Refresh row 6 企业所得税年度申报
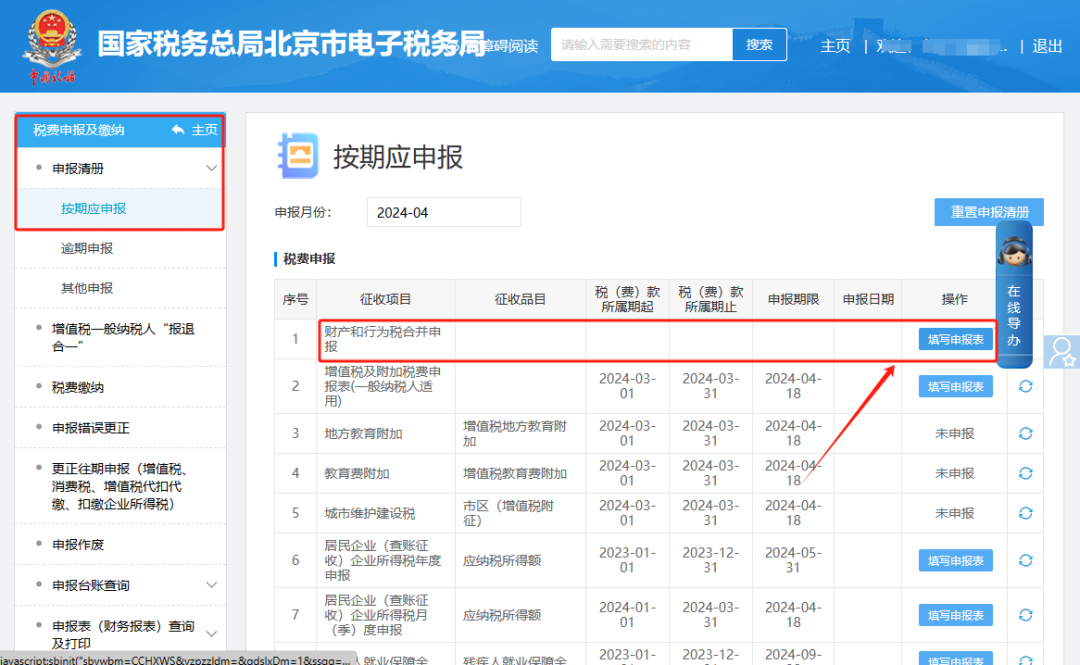Viewport: 1080px width, 665px height. pos(1026,560)
